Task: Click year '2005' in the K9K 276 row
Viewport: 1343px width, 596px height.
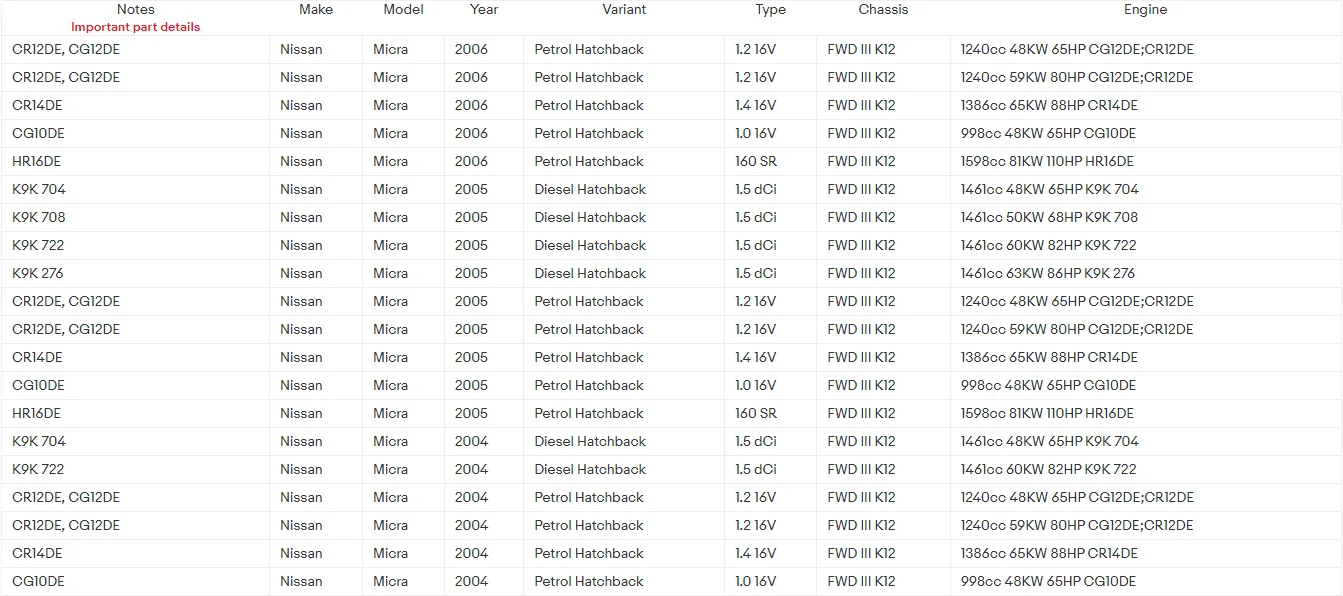Action: point(471,273)
